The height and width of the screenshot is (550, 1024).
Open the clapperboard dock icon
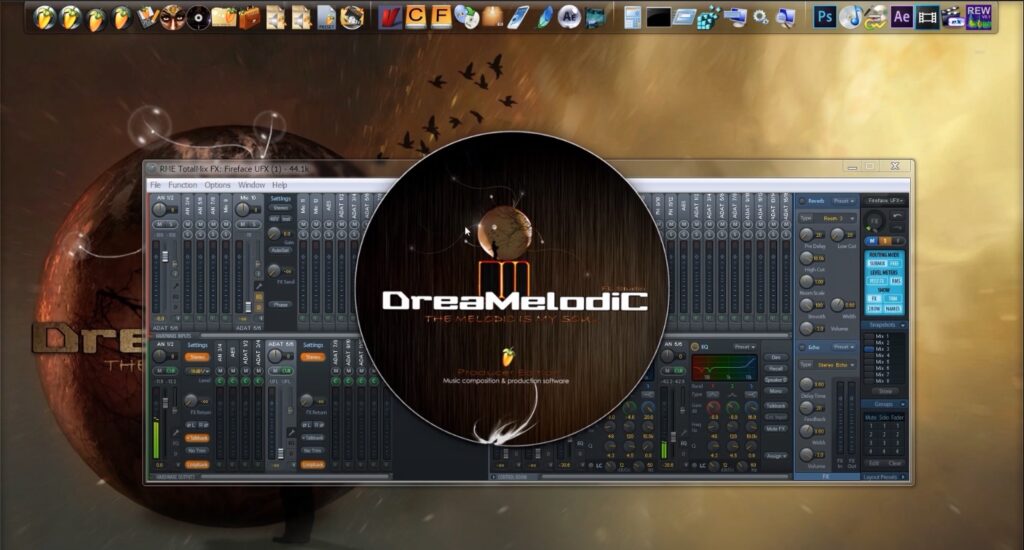pos(953,18)
